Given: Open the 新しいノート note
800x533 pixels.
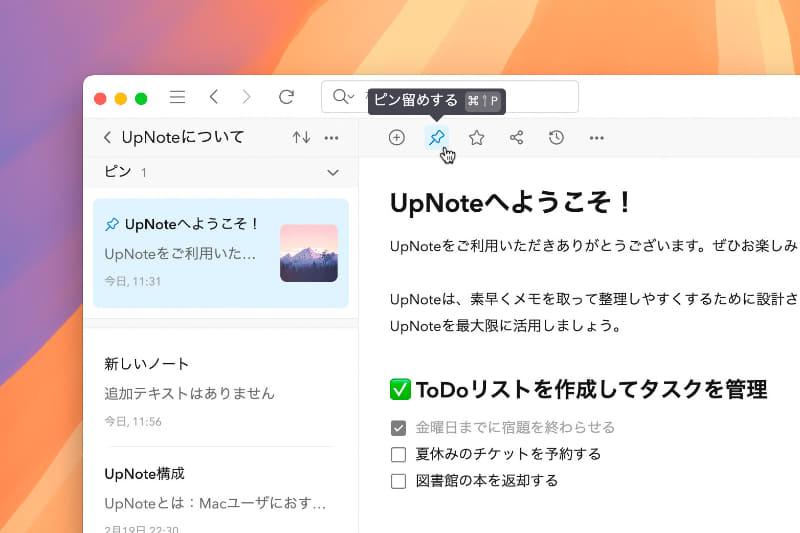Looking at the screenshot, I should [221, 391].
